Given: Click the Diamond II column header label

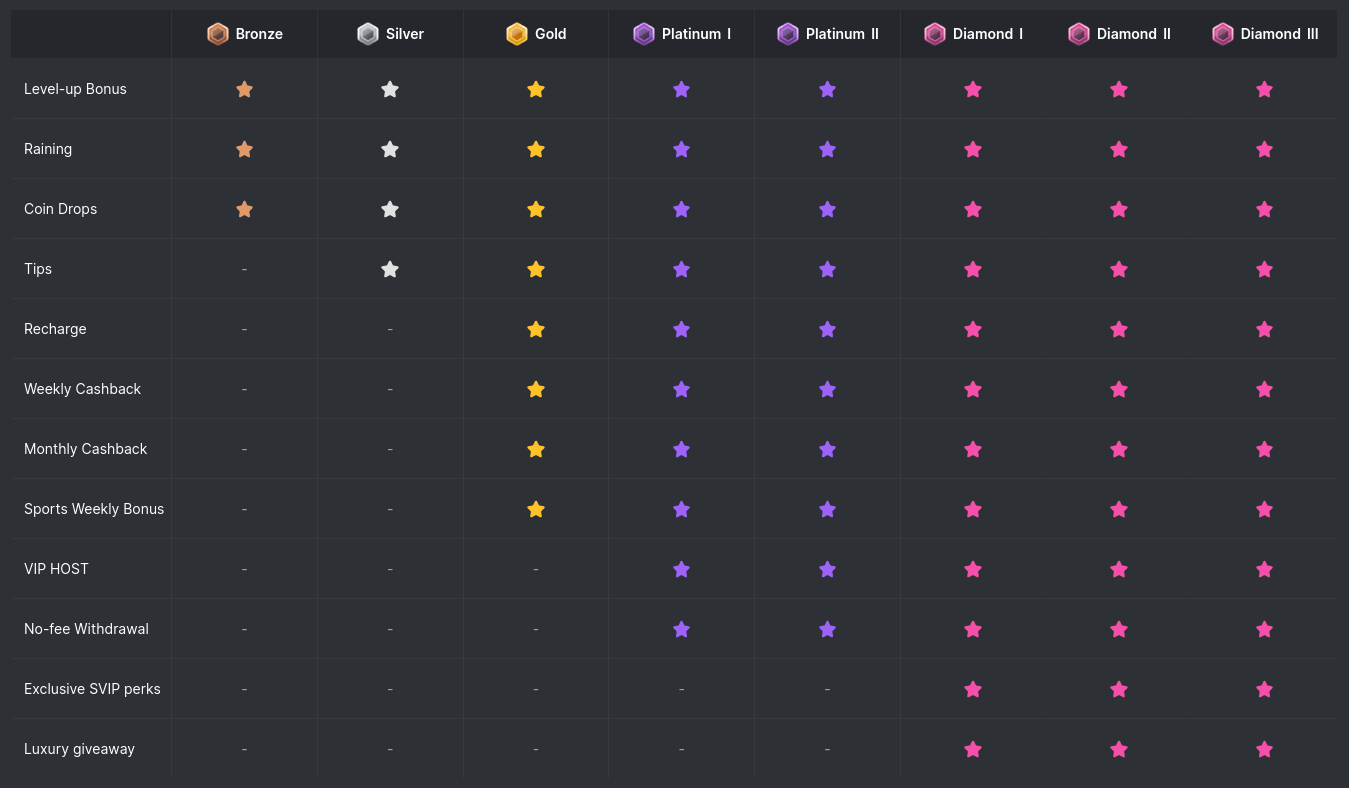Looking at the screenshot, I should coord(1134,34).
